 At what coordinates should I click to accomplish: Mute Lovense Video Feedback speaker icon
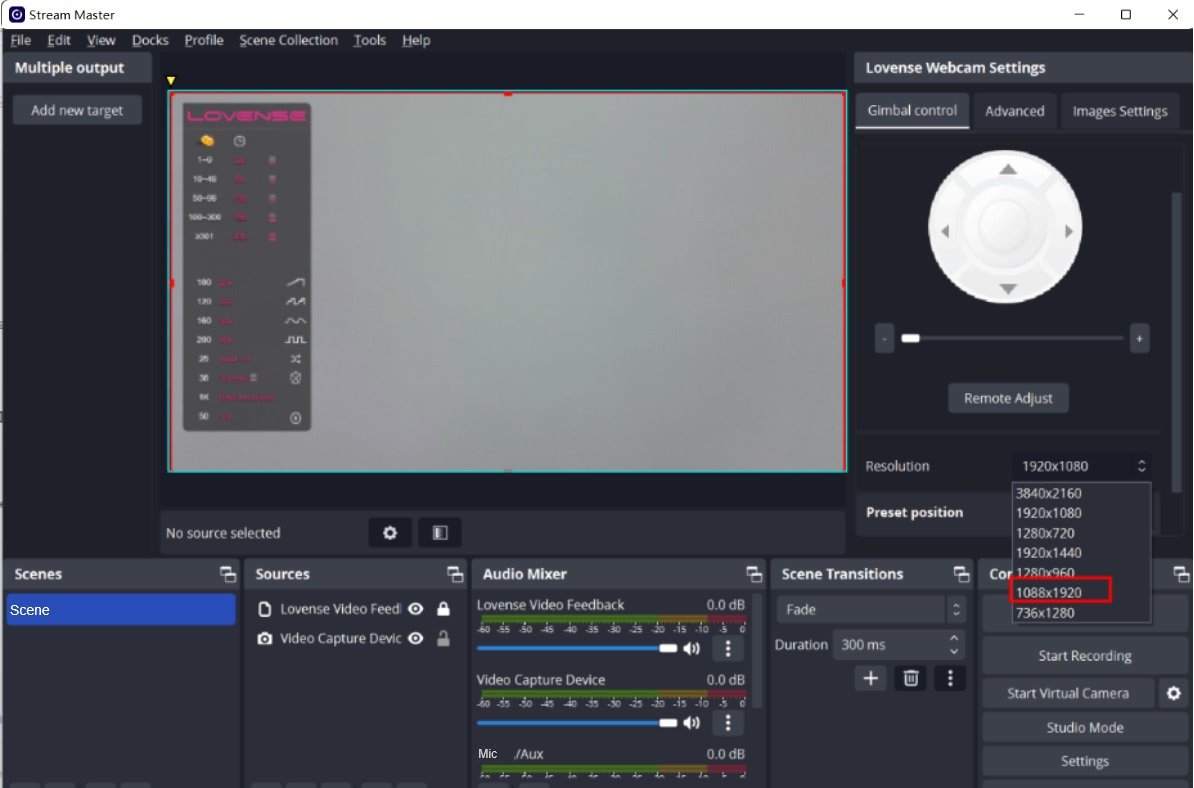click(691, 649)
